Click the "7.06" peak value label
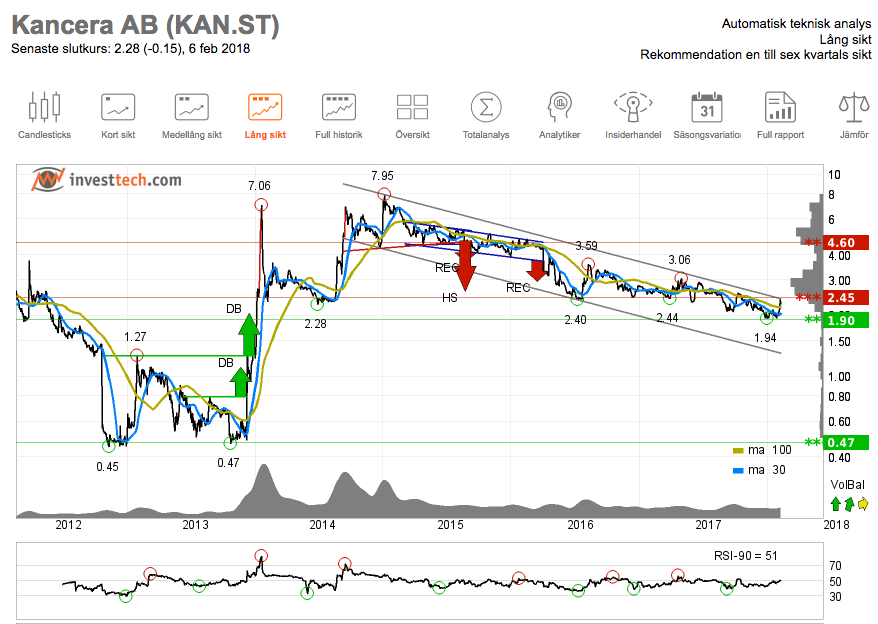The height and width of the screenshot is (624, 878). point(259,186)
